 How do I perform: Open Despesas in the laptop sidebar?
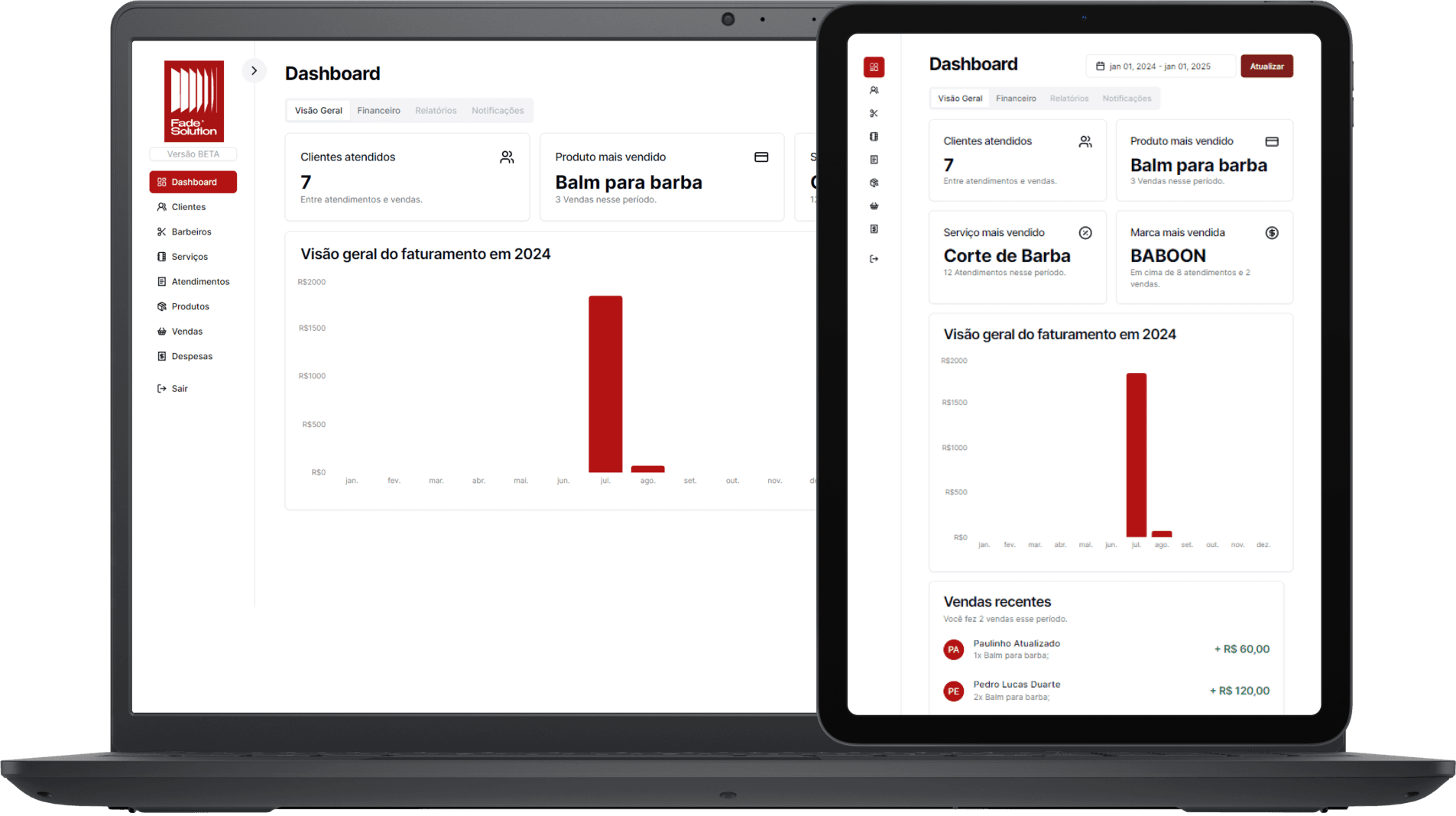[x=193, y=356]
